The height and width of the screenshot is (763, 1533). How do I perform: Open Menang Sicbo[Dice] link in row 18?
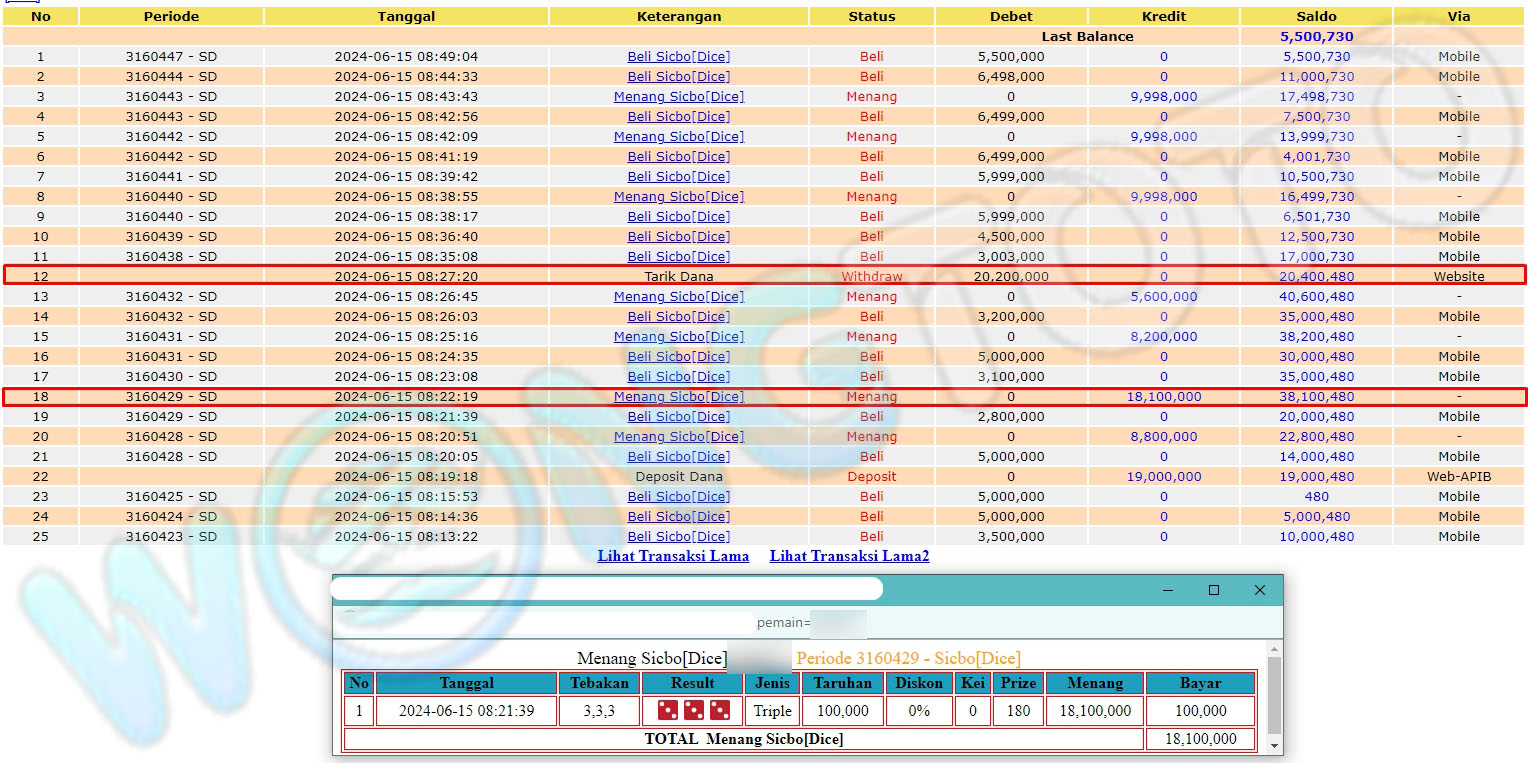[x=679, y=397]
